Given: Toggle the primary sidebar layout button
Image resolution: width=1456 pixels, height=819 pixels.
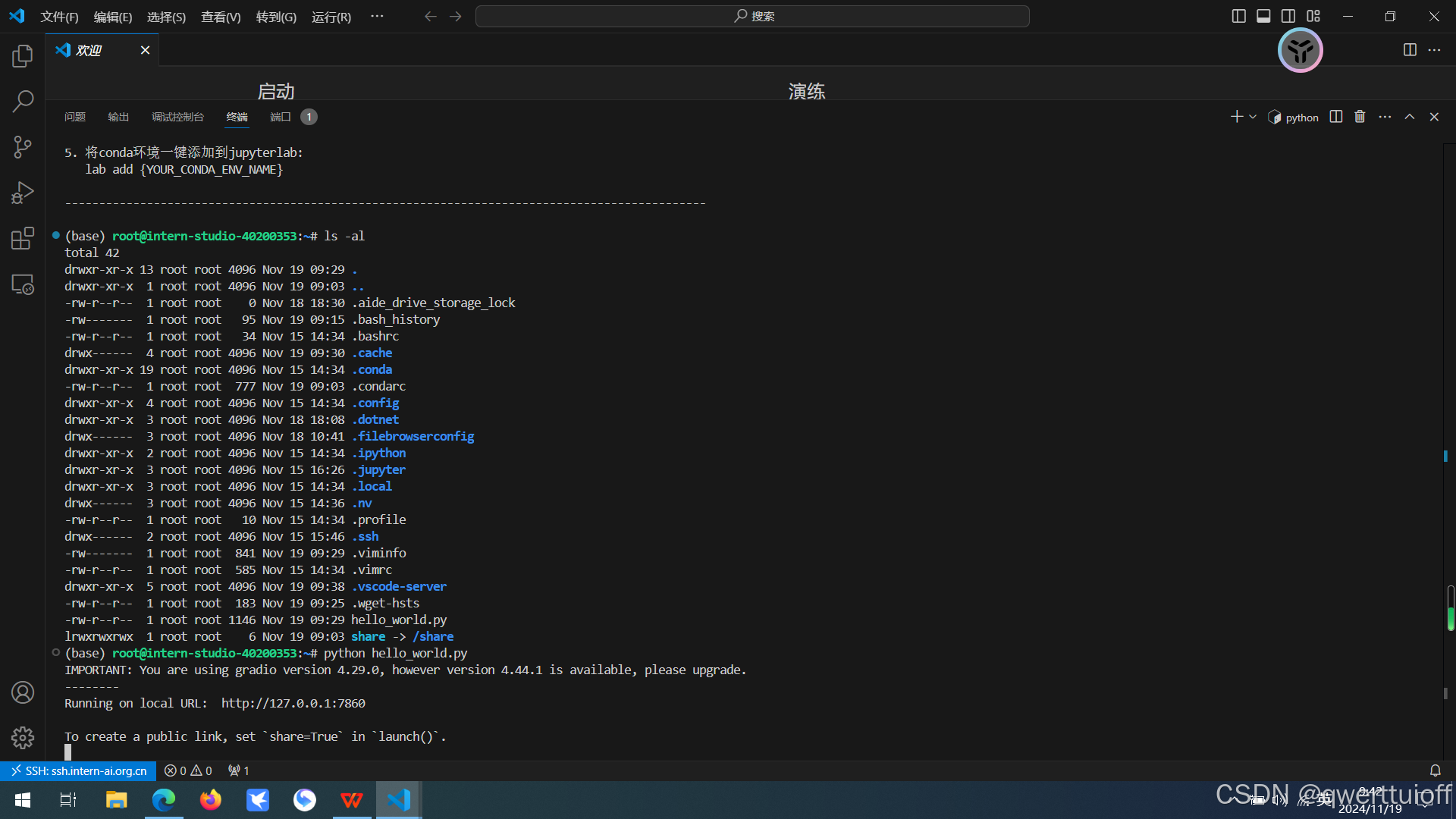Looking at the screenshot, I should [1238, 16].
